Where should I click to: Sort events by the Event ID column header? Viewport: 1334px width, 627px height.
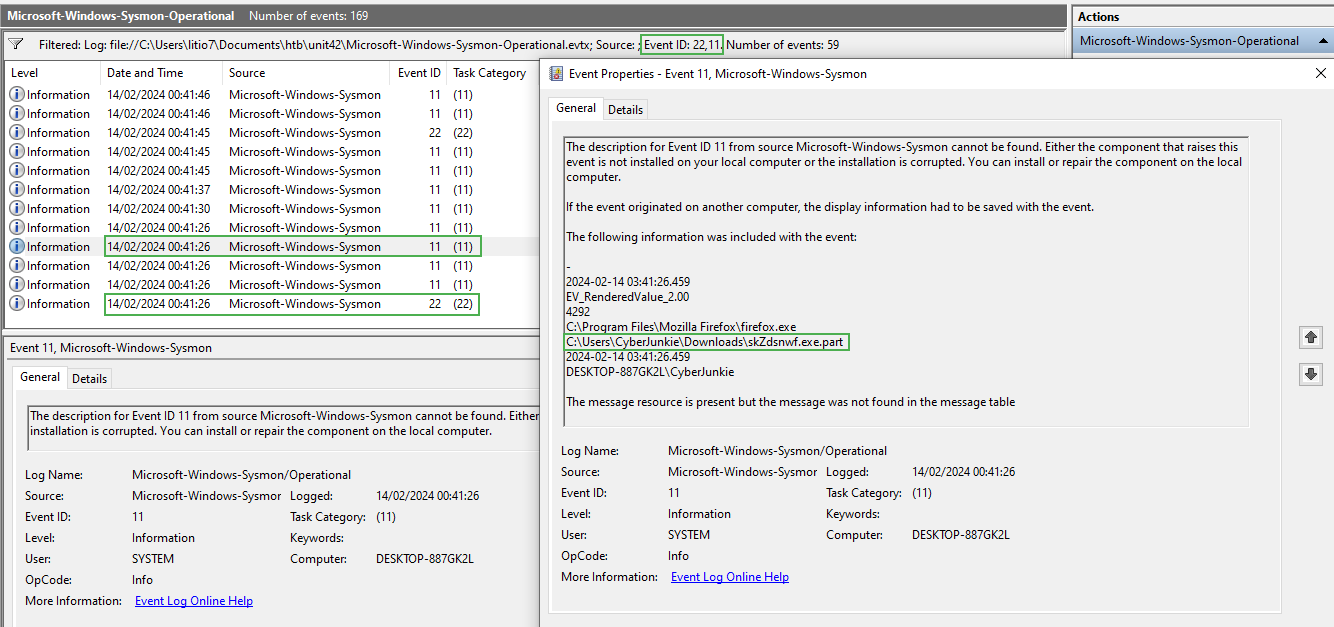[418, 73]
